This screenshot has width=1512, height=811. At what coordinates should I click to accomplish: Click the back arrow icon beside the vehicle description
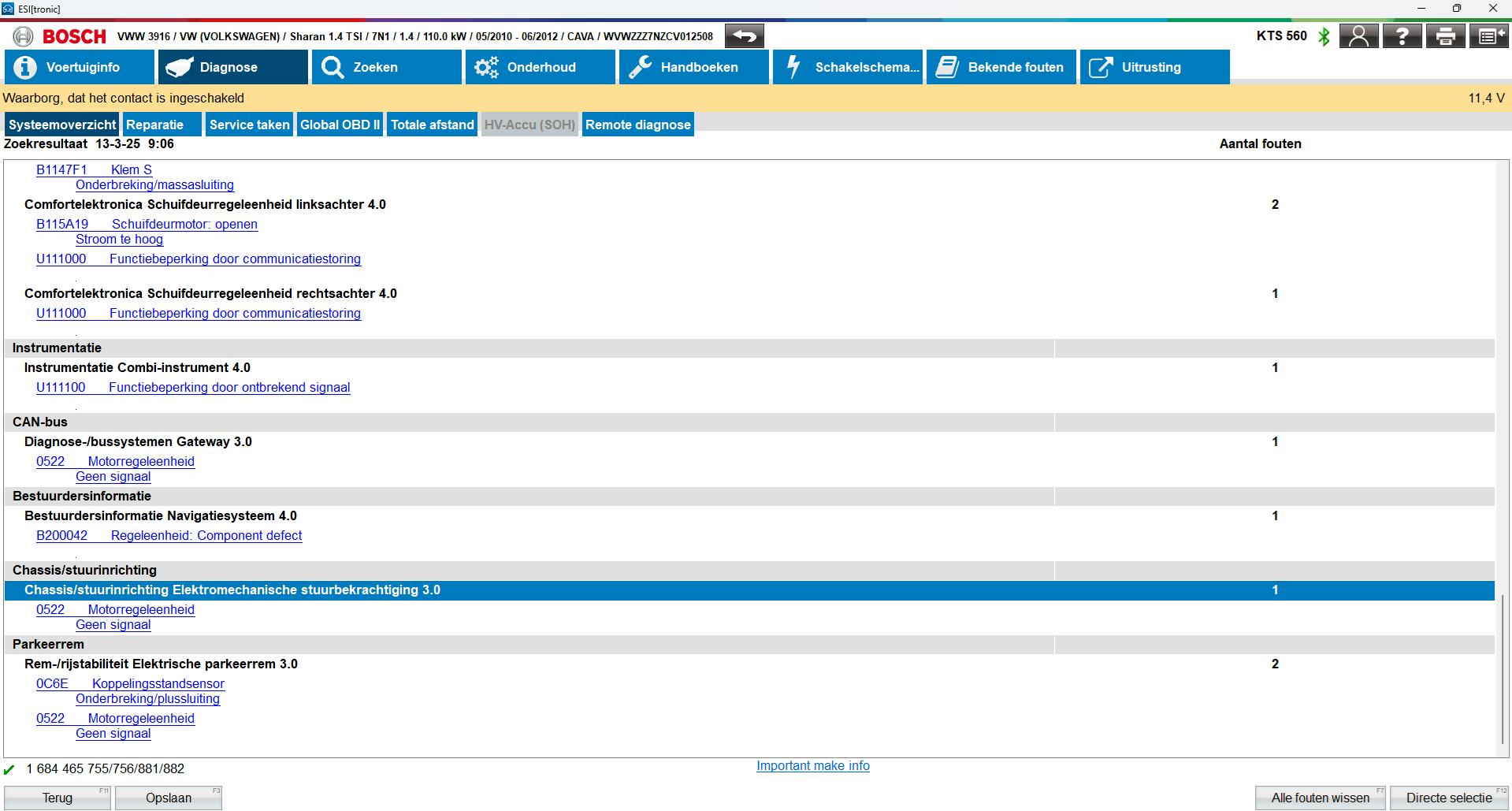pos(744,36)
